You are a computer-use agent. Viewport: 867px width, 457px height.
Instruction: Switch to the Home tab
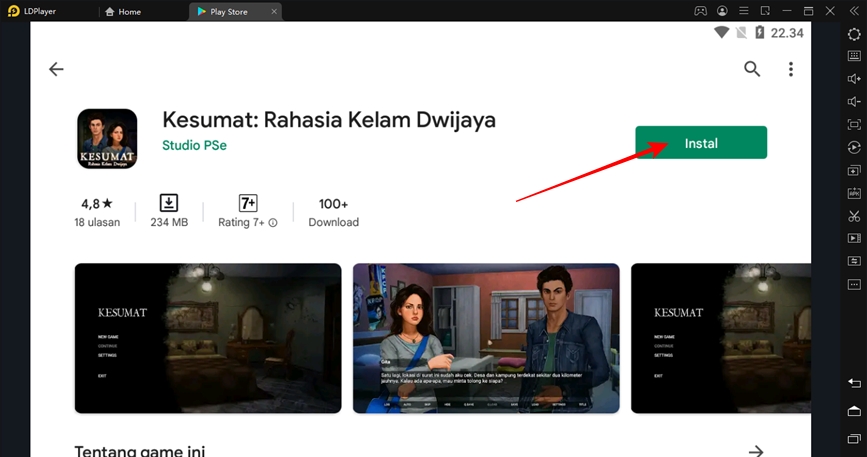click(x=123, y=12)
